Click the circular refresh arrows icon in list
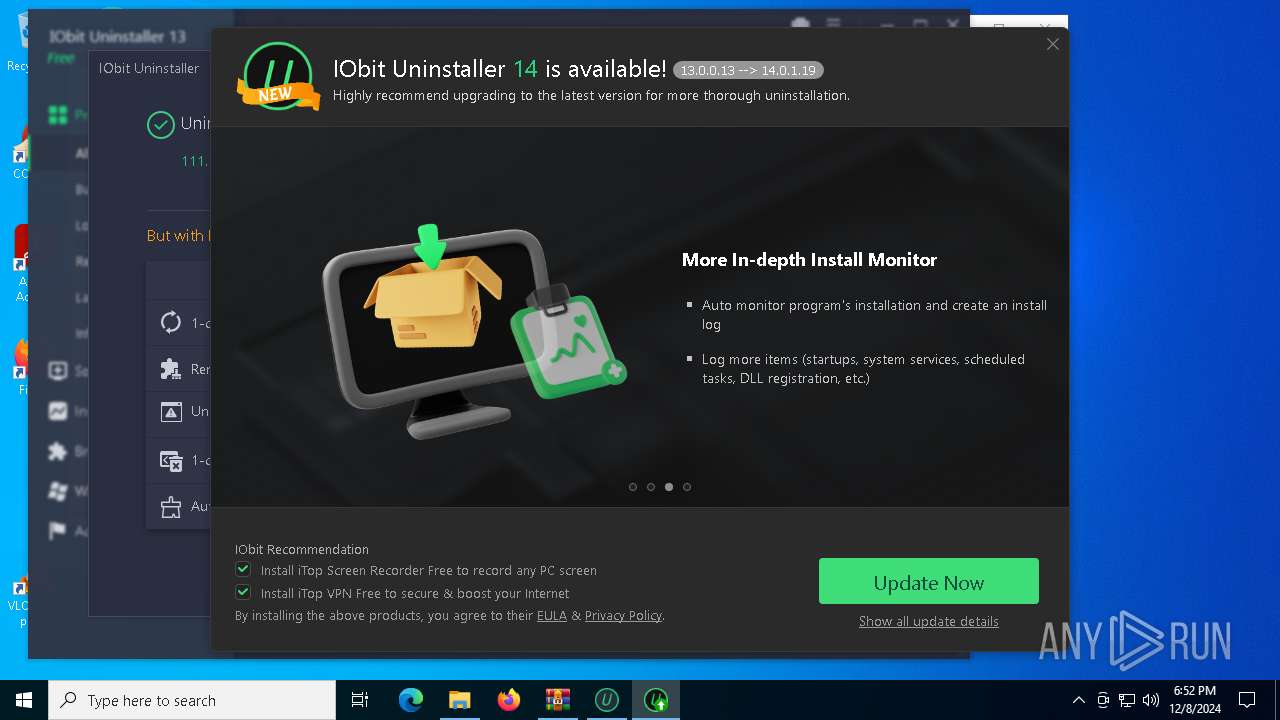The height and width of the screenshot is (720, 1280). pos(171,323)
